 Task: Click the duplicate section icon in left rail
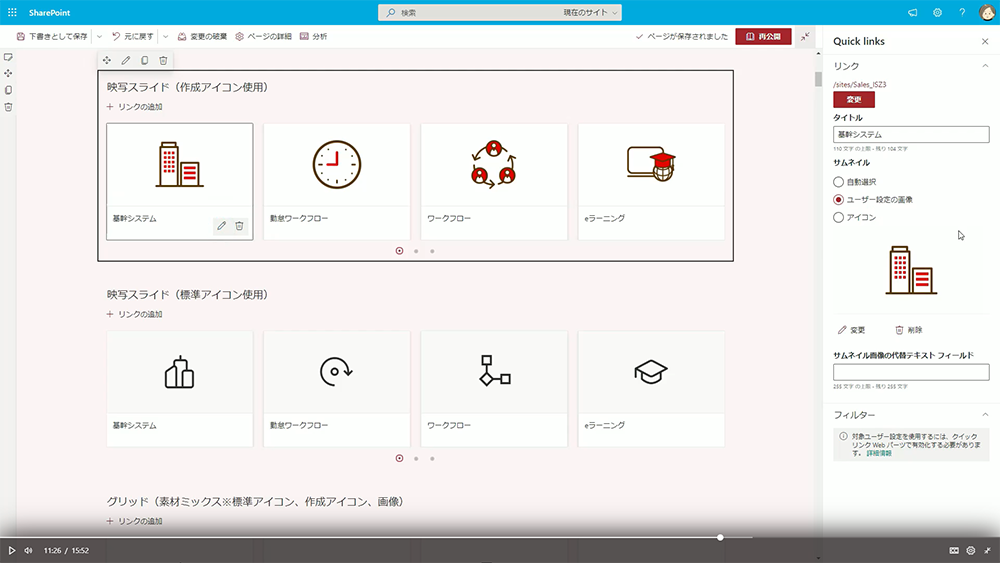tap(8, 90)
